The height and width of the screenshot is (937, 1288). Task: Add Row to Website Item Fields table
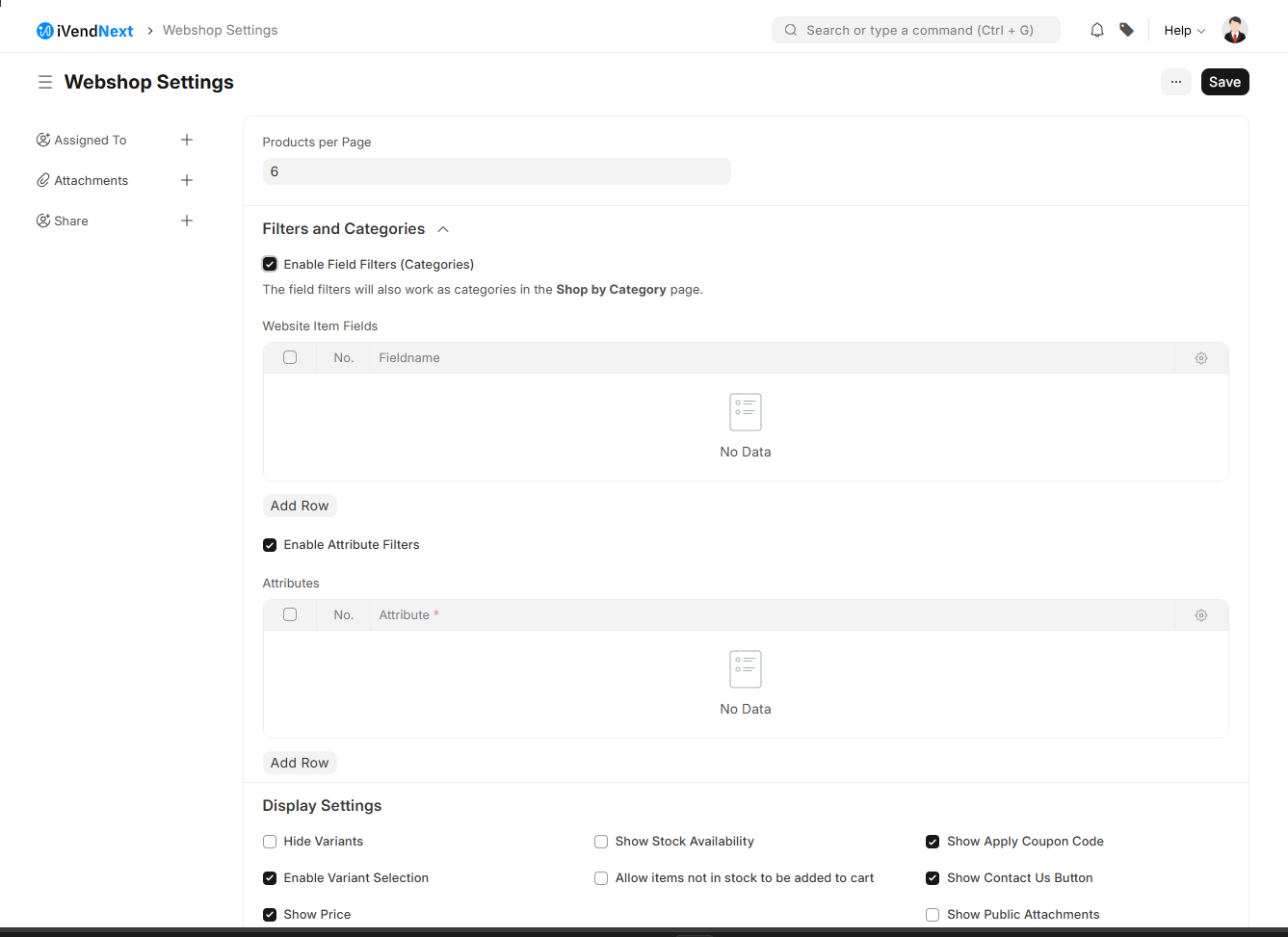click(x=300, y=506)
